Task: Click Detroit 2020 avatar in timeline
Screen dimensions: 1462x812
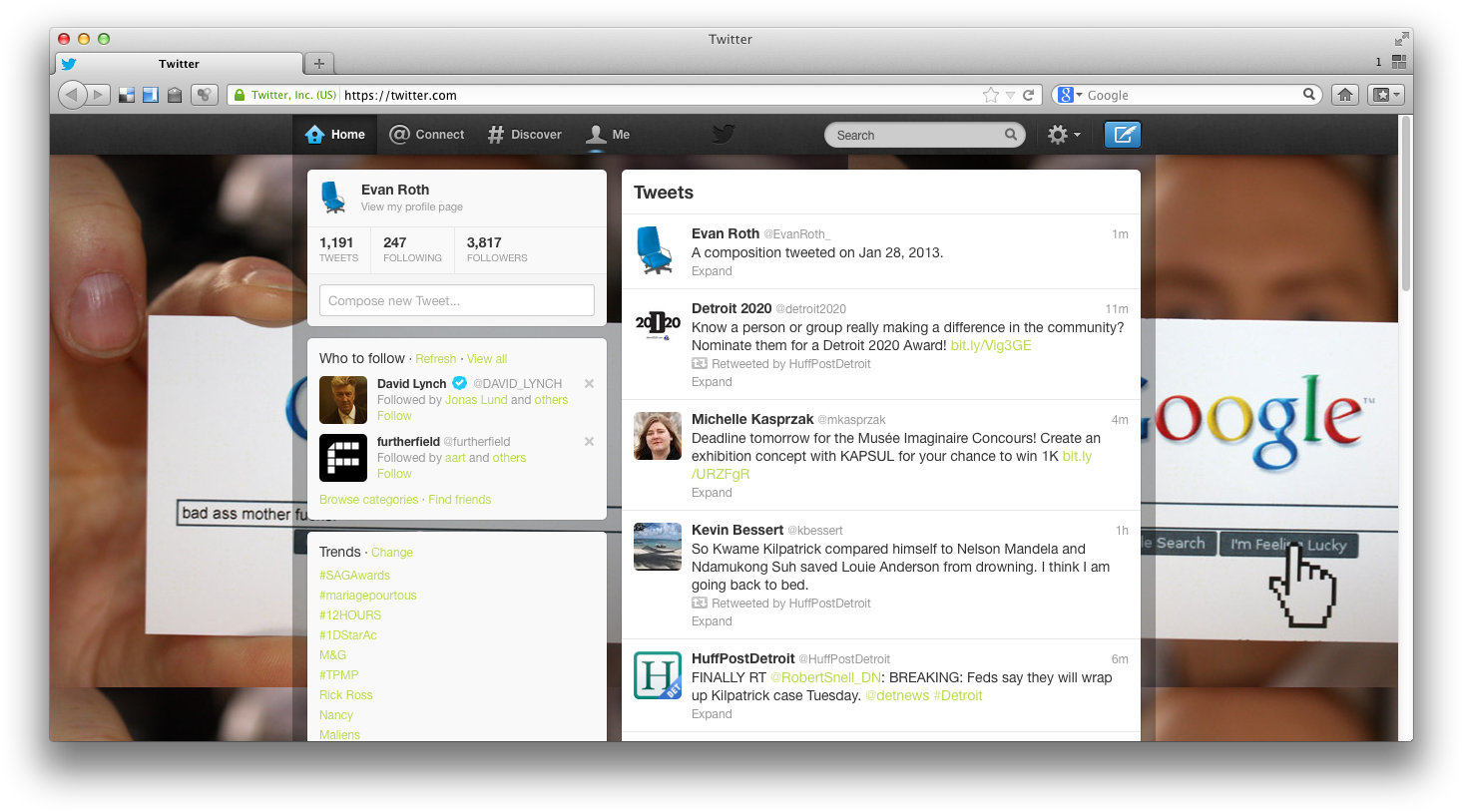Action: point(658,324)
